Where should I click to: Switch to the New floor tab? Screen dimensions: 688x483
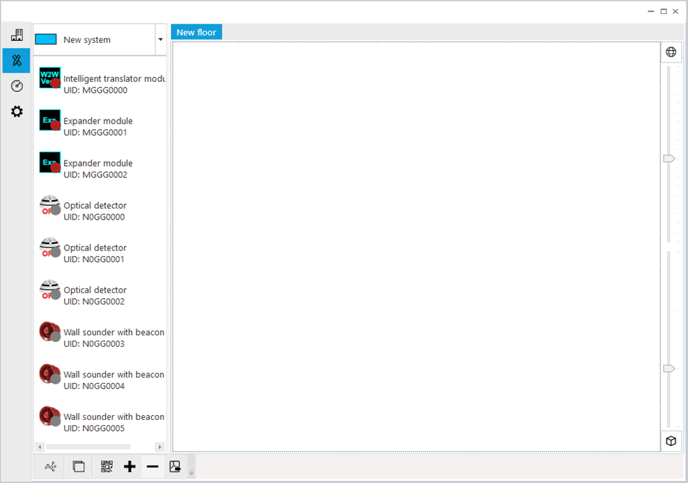click(x=196, y=32)
